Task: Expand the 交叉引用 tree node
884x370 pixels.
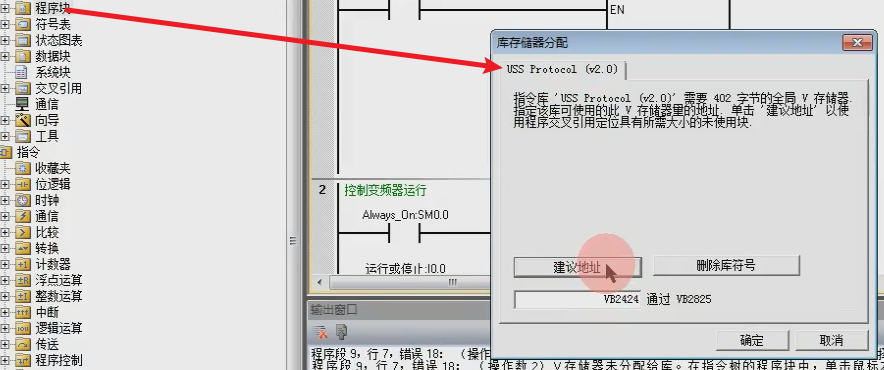Action: point(6,89)
